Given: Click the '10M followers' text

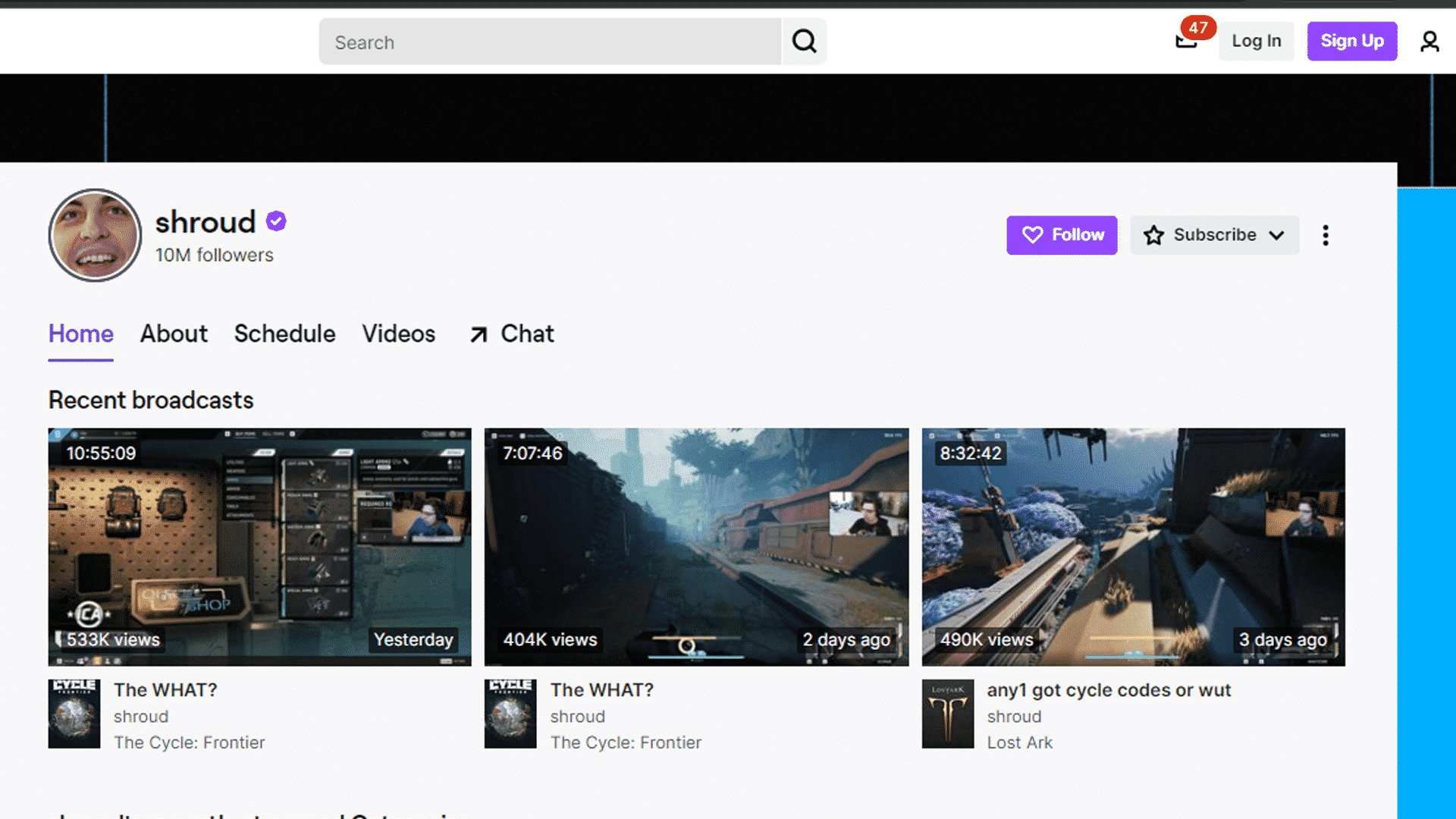Looking at the screenshot, I should (215, 255).
